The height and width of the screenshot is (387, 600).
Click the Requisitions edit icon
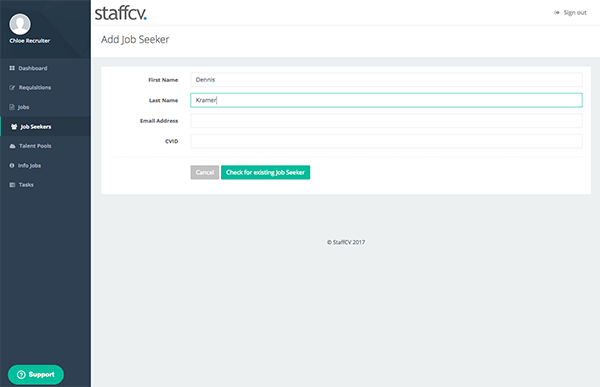(x=12, y=88)
